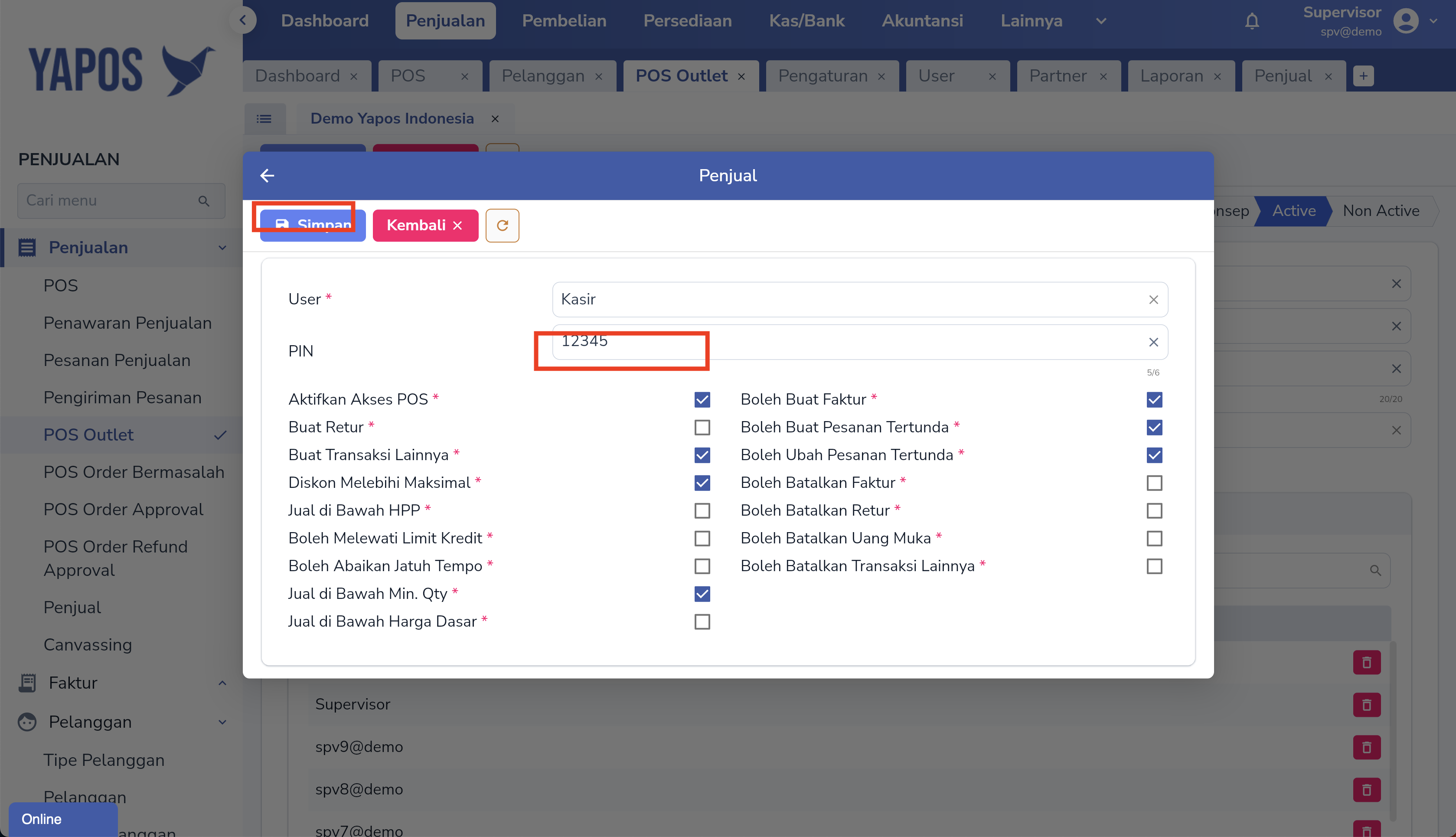Click the Online status badge
This screenshot has width=1456, height=837.
pyautogui.click(x=63, y=819)
